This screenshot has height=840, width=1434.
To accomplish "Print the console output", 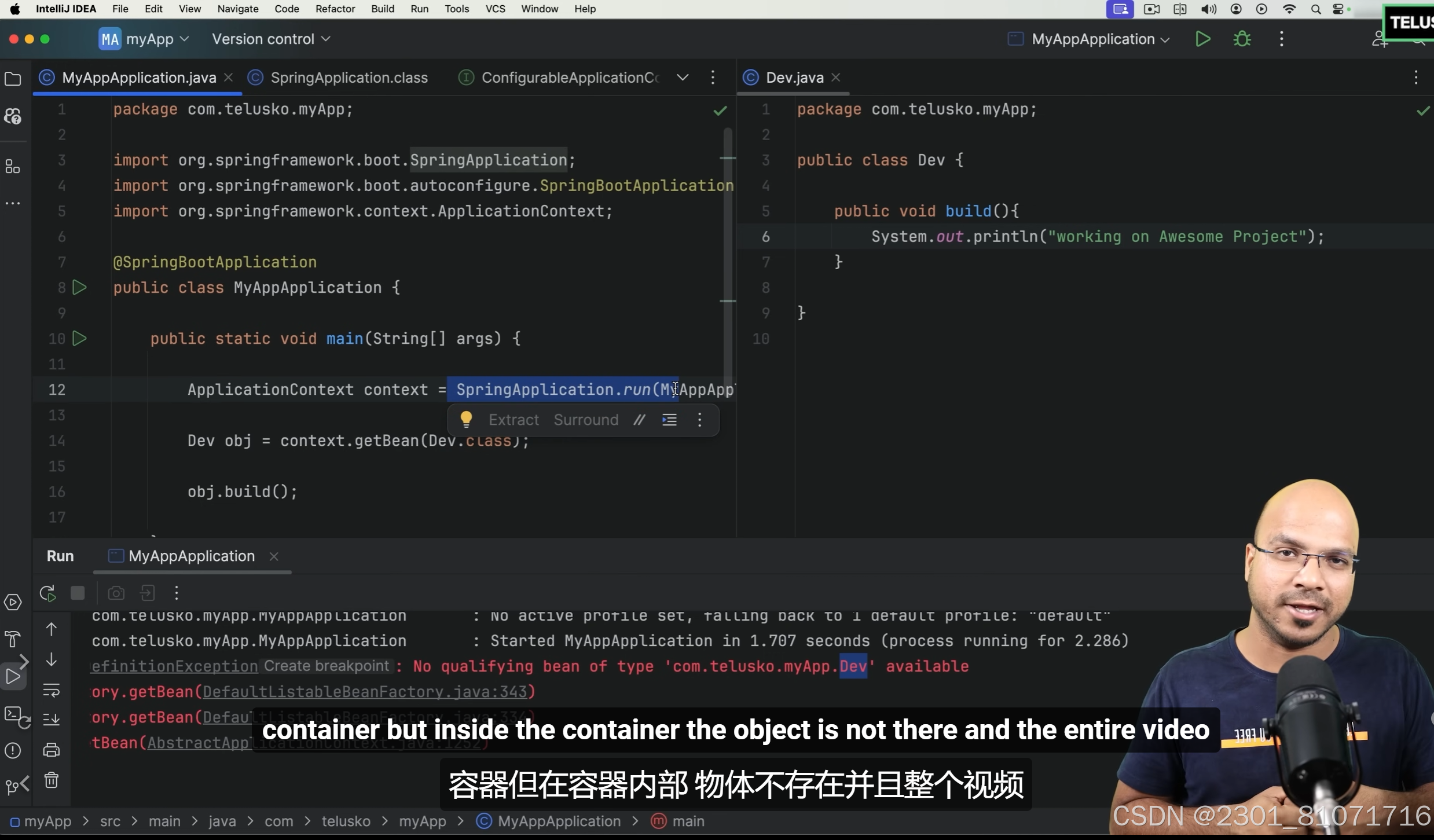I will (x=52, y=750).
